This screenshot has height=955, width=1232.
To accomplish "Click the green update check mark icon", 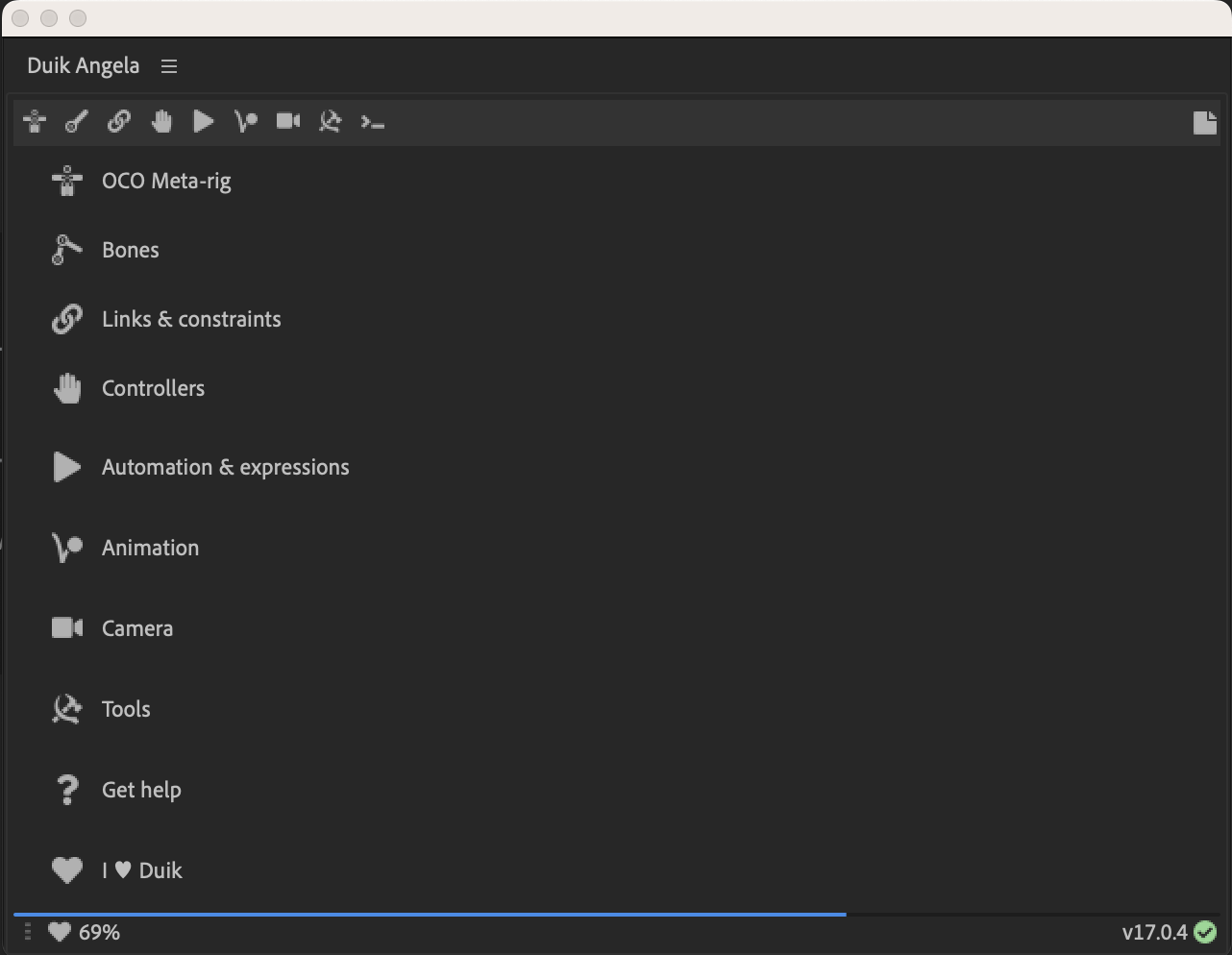I will [x=1205, y=932].
